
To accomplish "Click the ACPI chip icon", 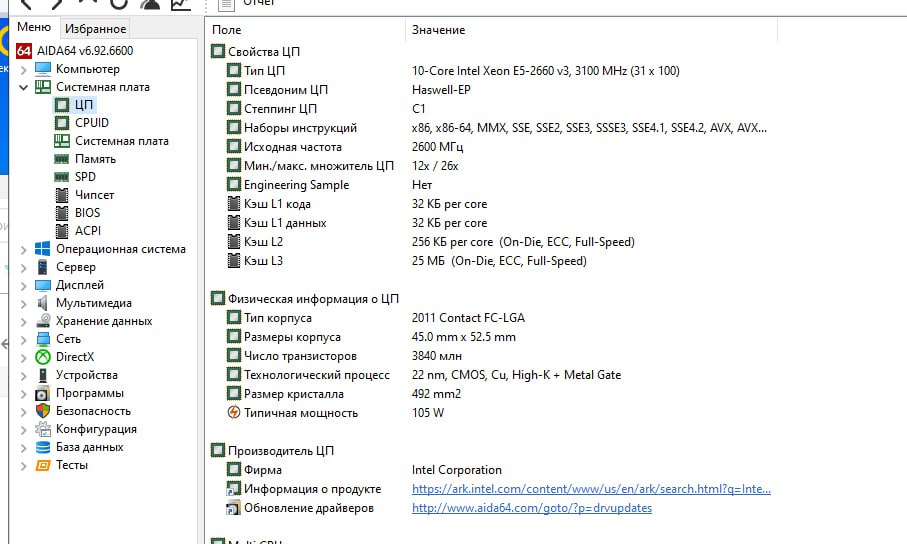I will point(62,231).
